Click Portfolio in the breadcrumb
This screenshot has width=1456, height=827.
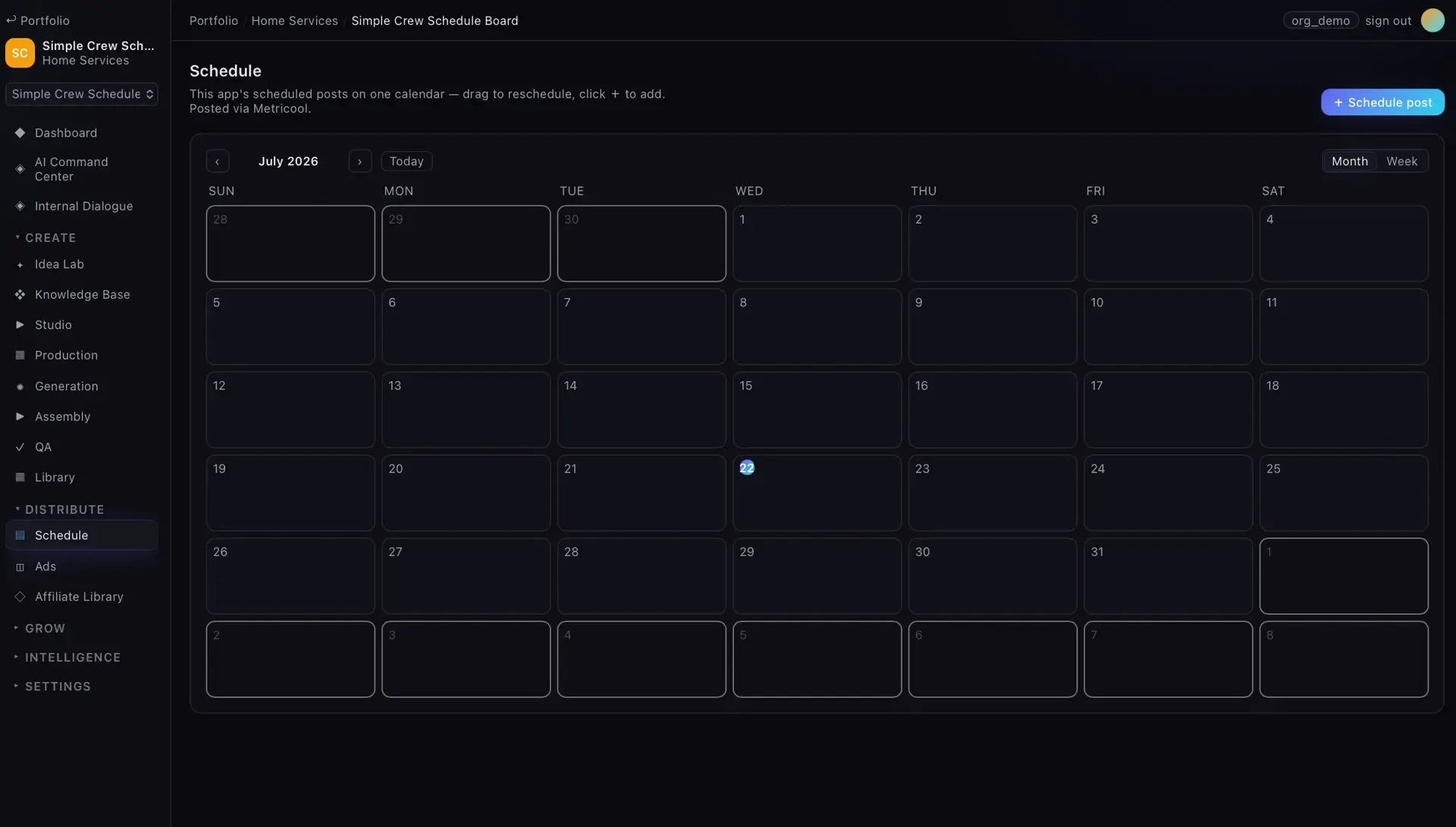[x=214, y=20]
